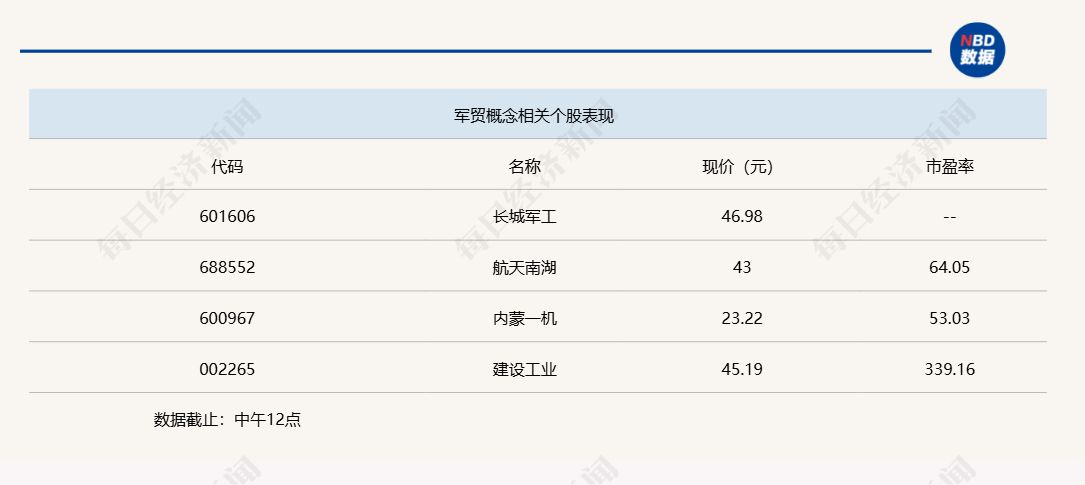This screenshot has width=1085, height=485.
Task: Open the 内蒙一机 stock name
Action: coord(524,318)
